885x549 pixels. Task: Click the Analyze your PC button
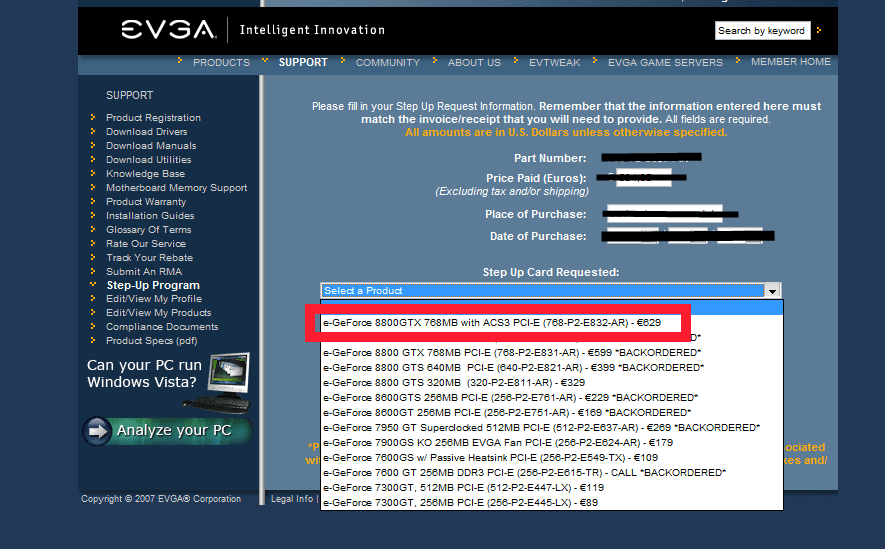click(x=167, y=431)
